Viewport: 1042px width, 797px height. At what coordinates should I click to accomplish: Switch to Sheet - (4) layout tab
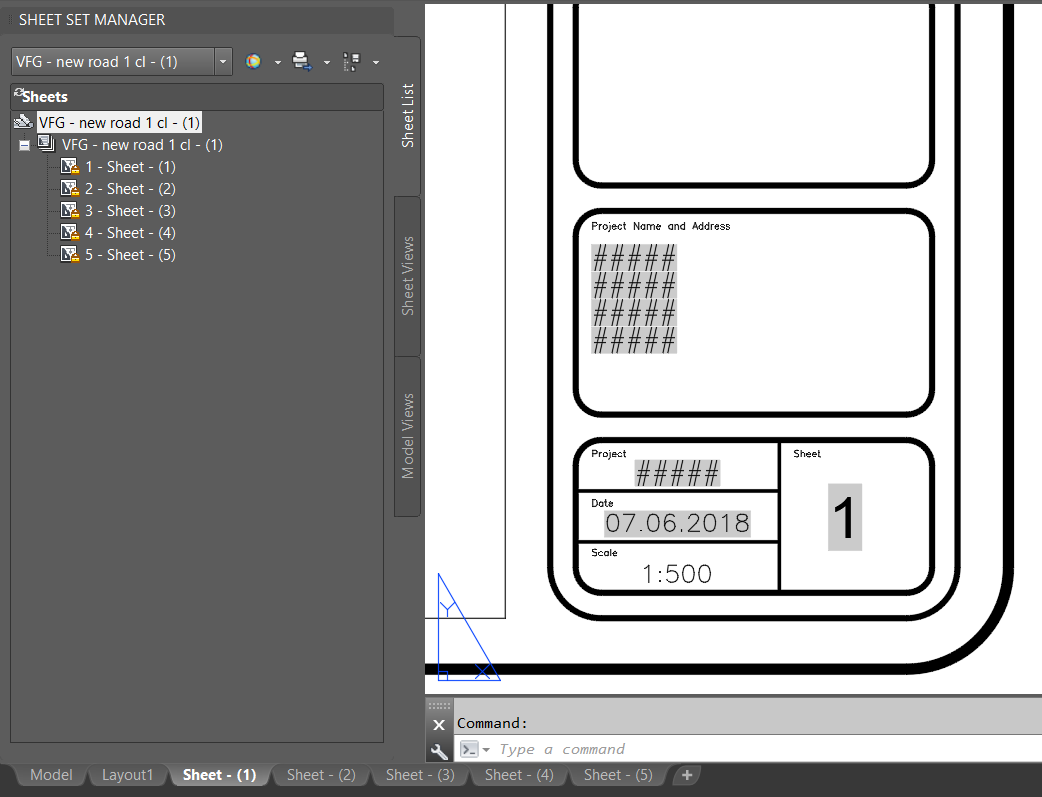tap(519, 775)
